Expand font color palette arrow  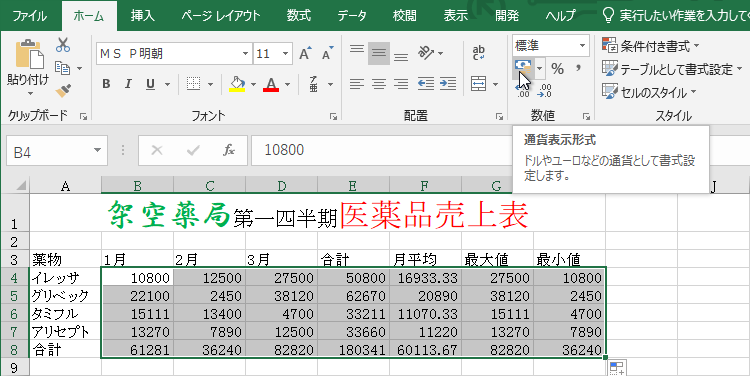(x=287, y=85)
